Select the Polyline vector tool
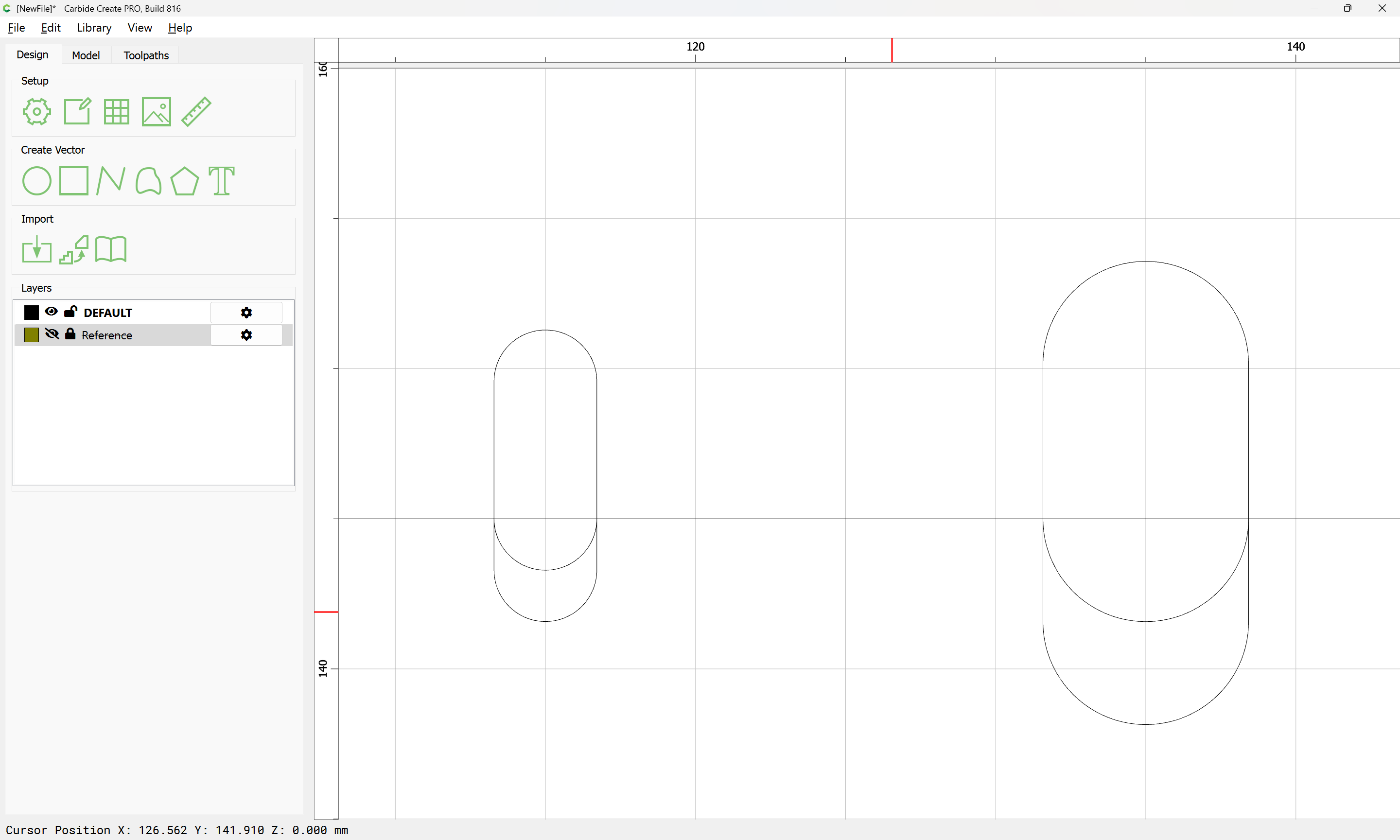The image size is (1400, 840). pyautogui.click(x=111, y=181)
